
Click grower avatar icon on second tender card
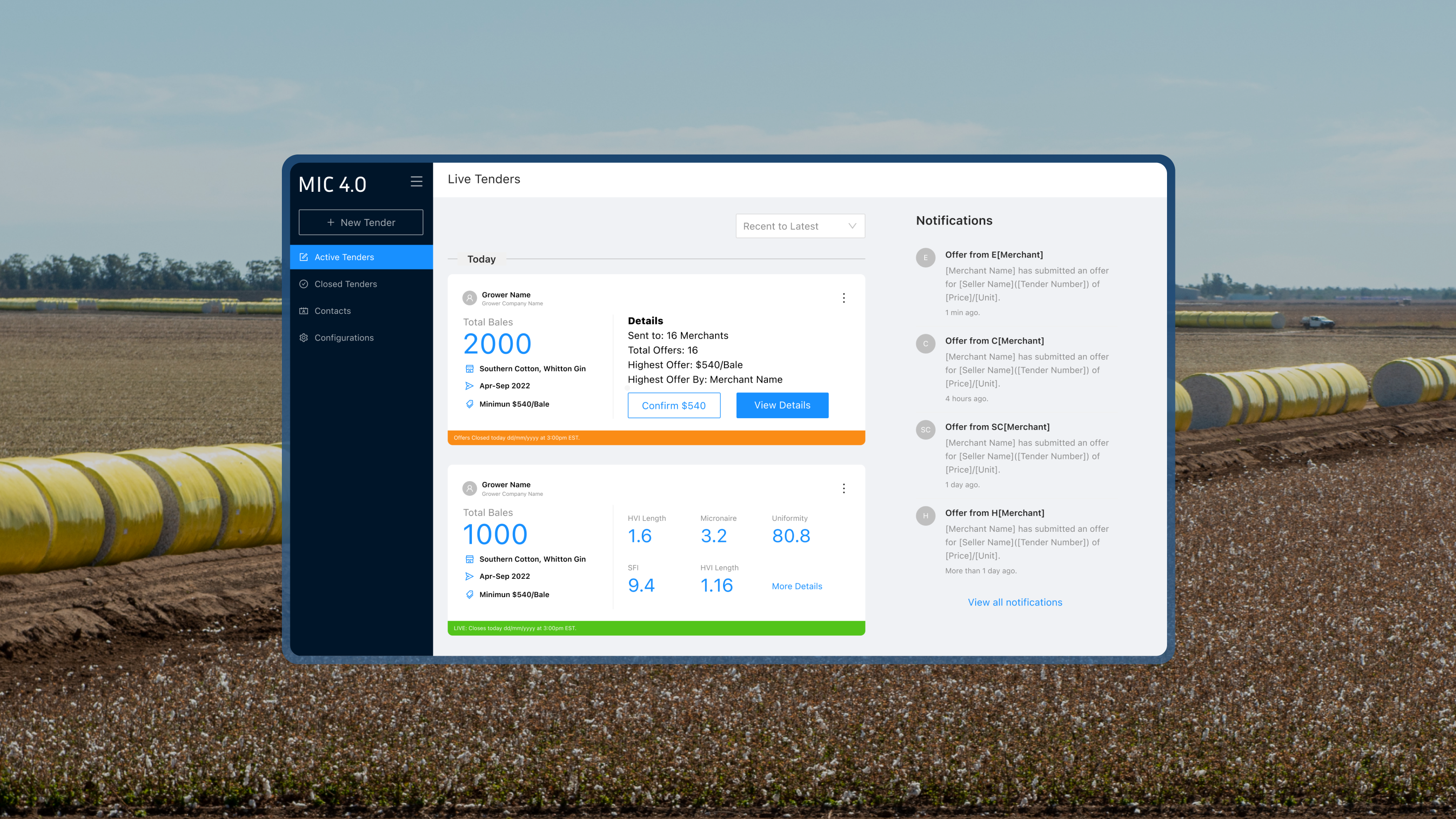click(469, 488)
